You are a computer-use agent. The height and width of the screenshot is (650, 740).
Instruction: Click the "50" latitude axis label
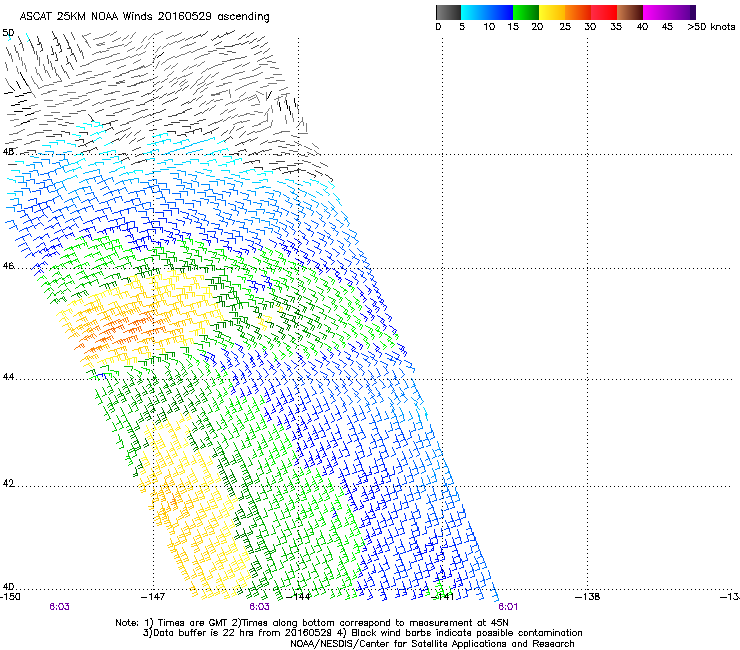[x=8, y=33]
